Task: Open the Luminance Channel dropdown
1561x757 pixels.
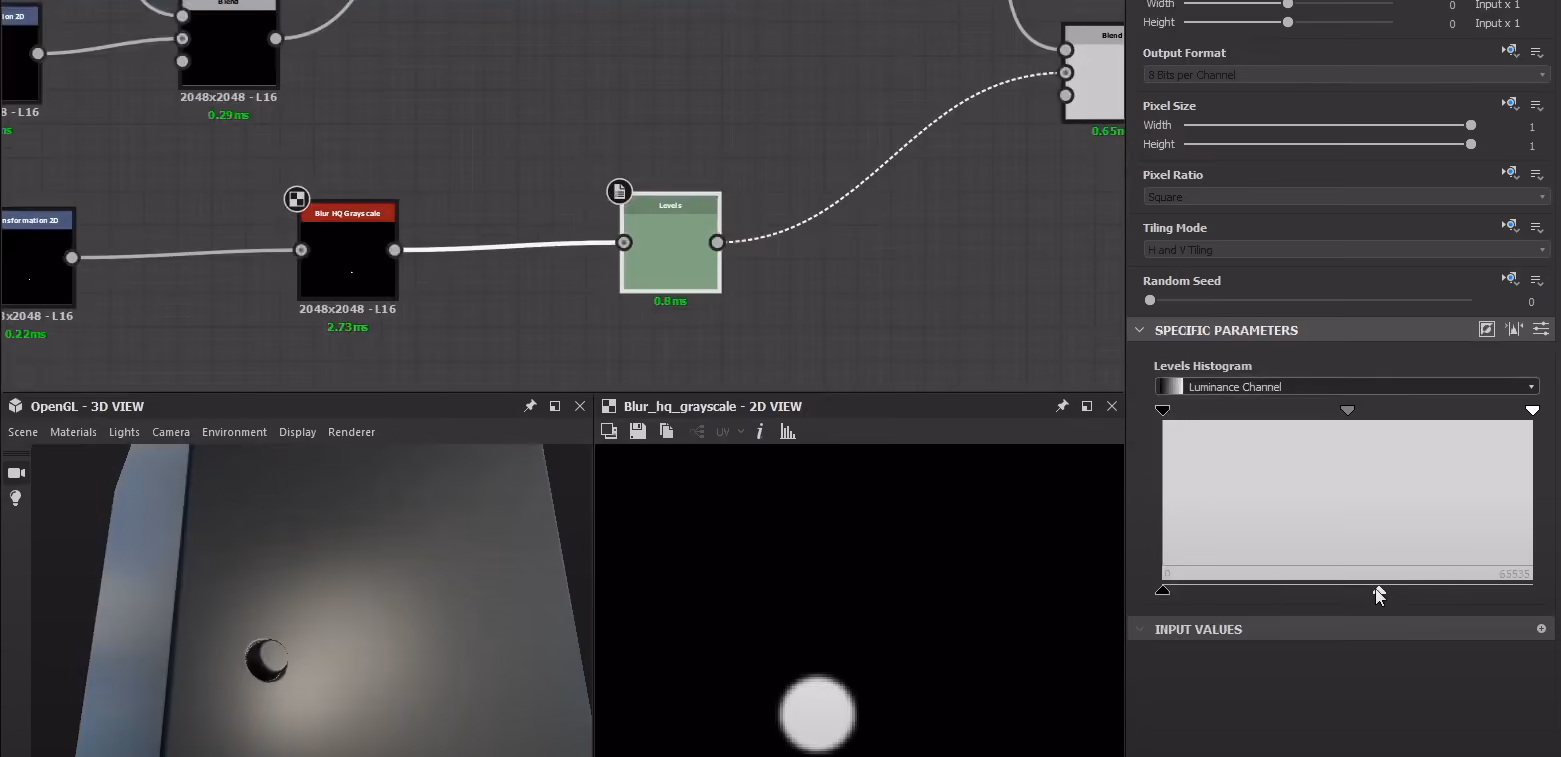Action: tap(1346, 387)
